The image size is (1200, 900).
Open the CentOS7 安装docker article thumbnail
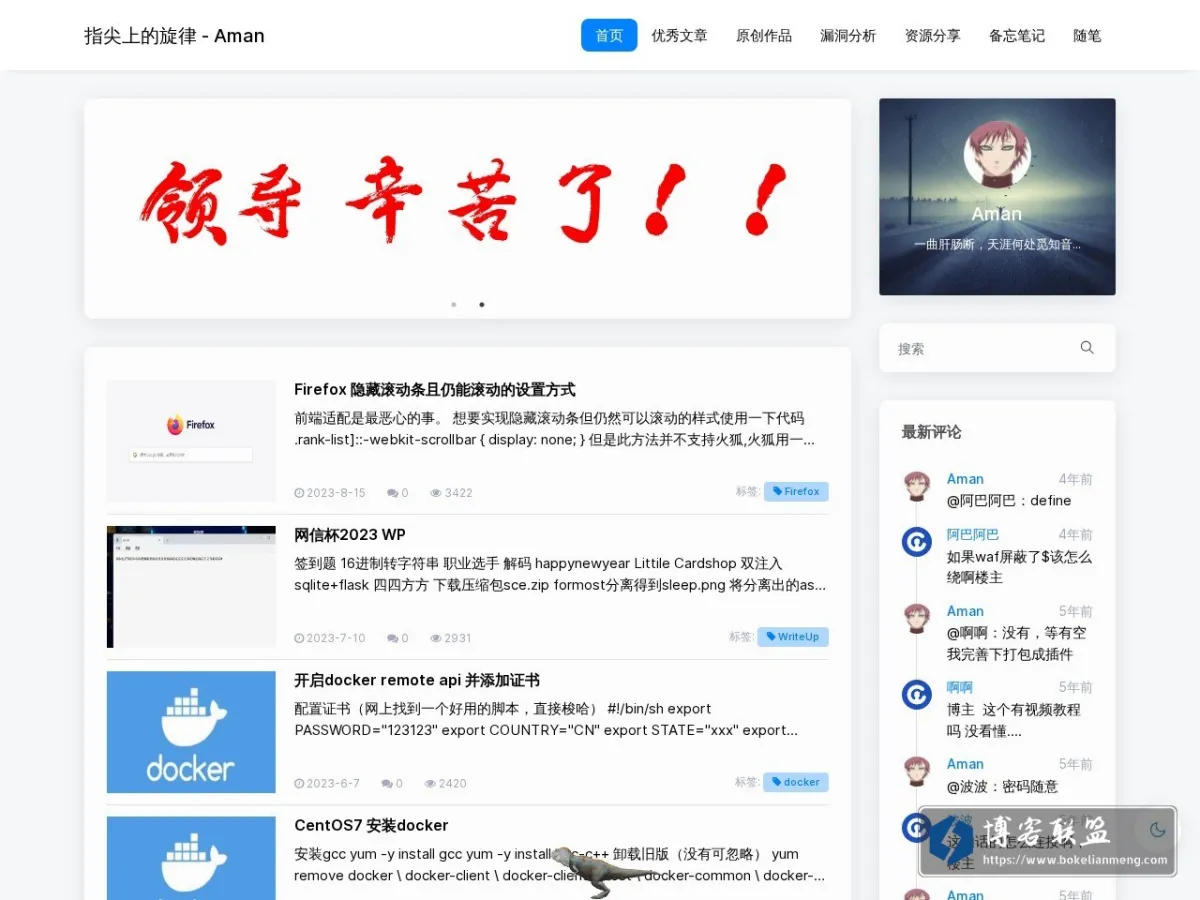[191, 858]
